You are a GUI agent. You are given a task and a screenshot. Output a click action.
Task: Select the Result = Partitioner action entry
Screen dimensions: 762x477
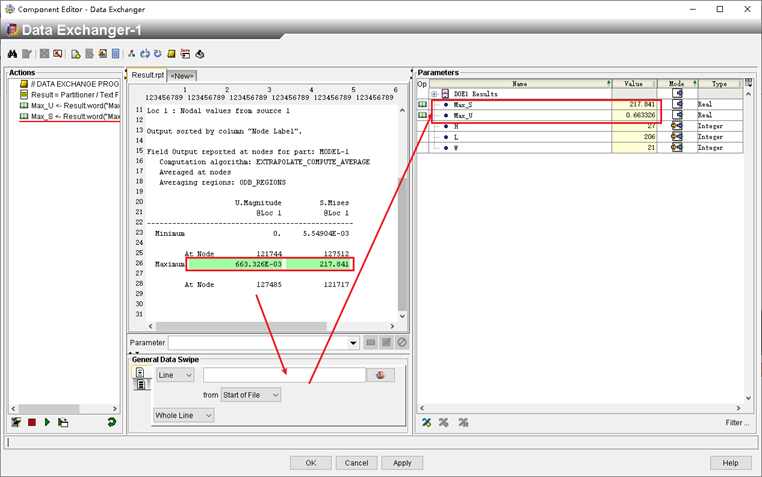(68, 94)
